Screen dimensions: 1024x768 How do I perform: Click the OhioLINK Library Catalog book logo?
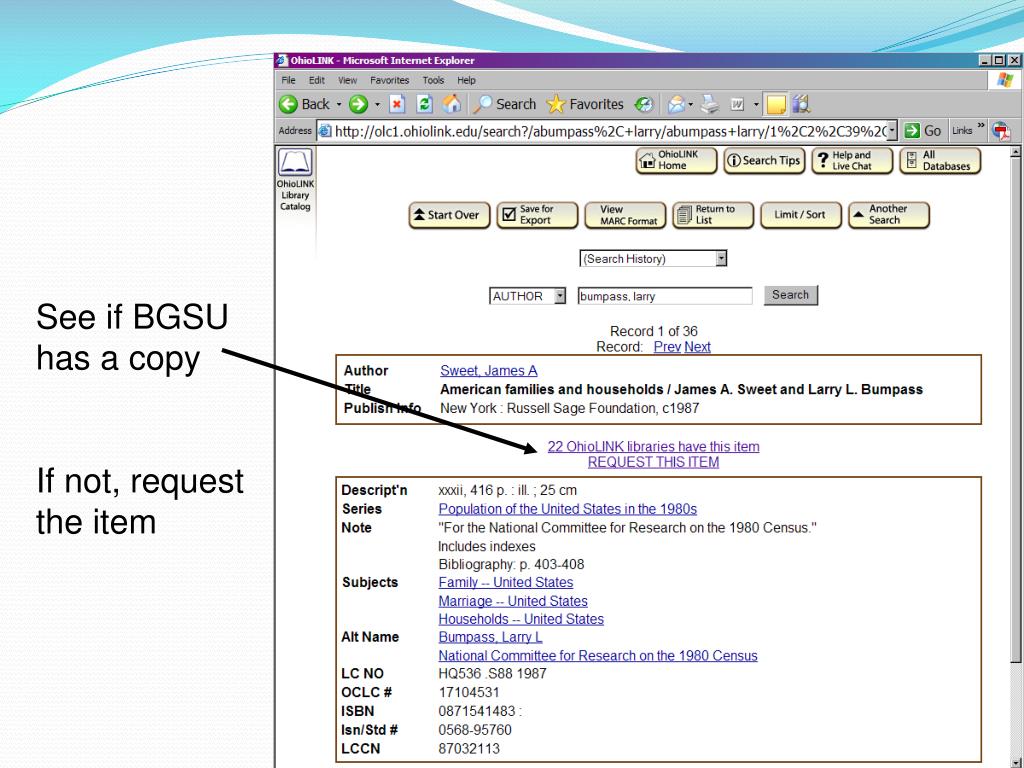(295, 162)
